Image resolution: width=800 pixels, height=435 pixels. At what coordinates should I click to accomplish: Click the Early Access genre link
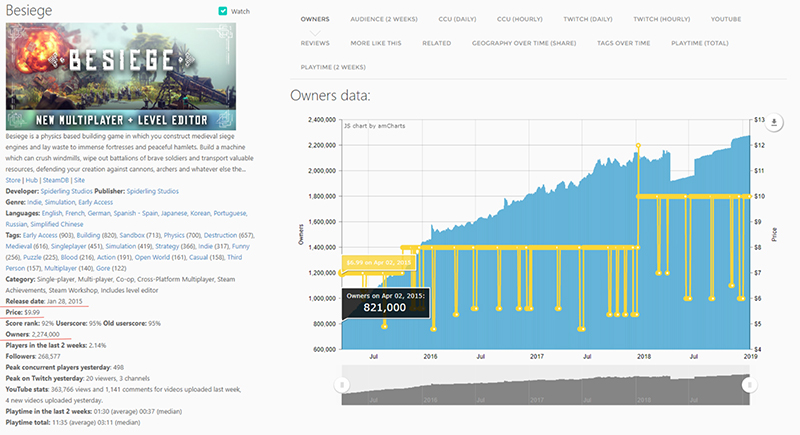(95, 202)
